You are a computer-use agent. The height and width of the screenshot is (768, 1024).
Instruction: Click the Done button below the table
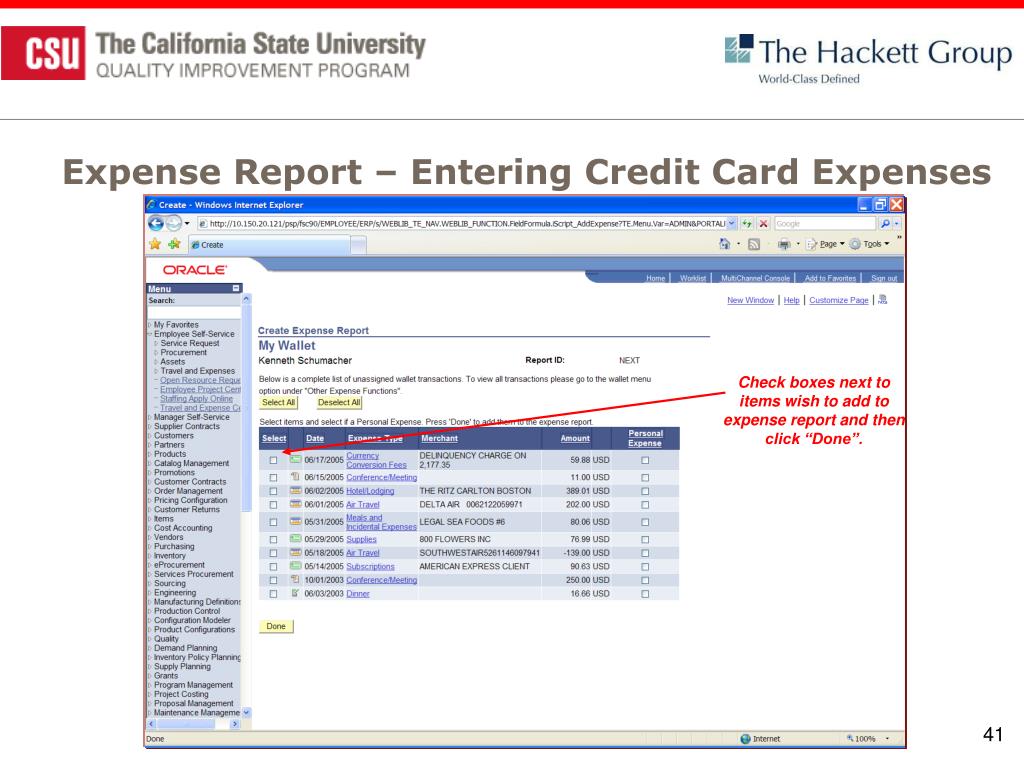(x=276, y=626)
